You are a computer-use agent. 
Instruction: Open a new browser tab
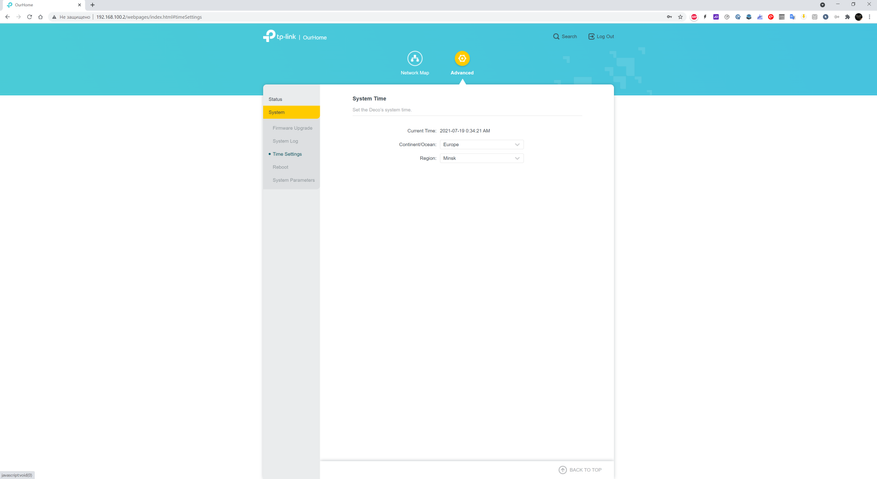(92, 5)
